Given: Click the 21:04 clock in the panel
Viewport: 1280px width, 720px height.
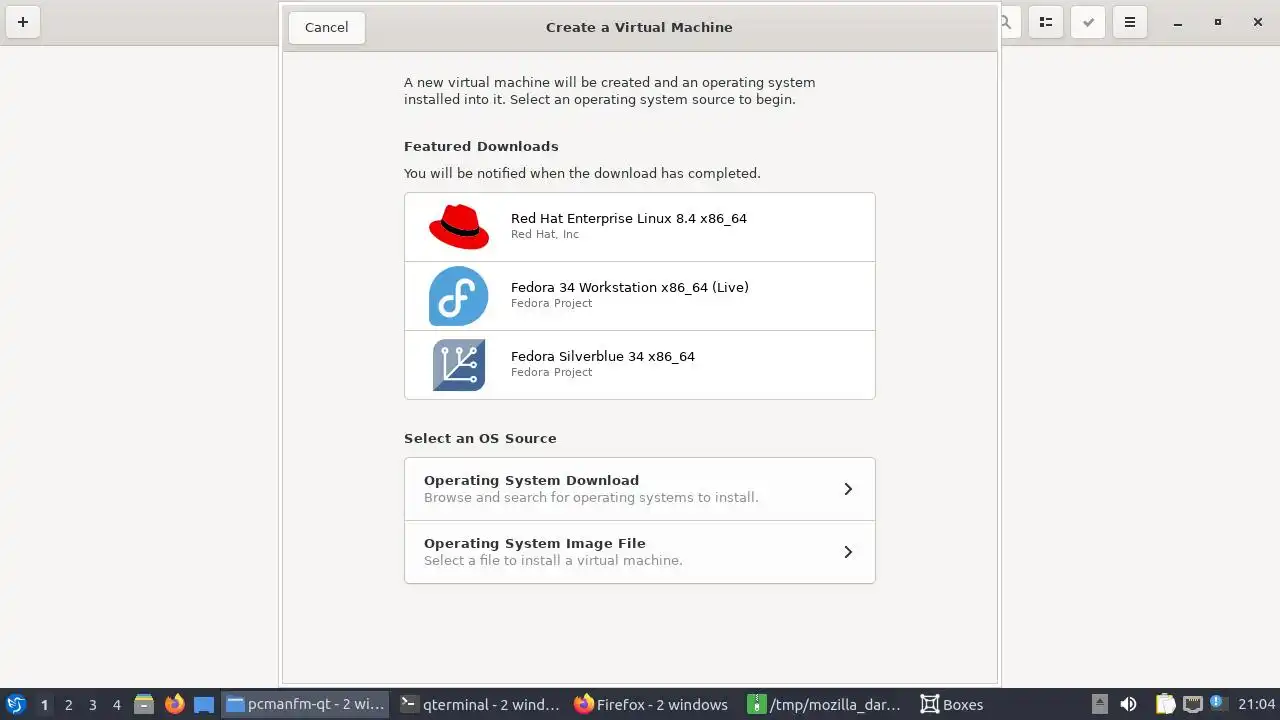Looking at the screenshot, I should 1257,704.
